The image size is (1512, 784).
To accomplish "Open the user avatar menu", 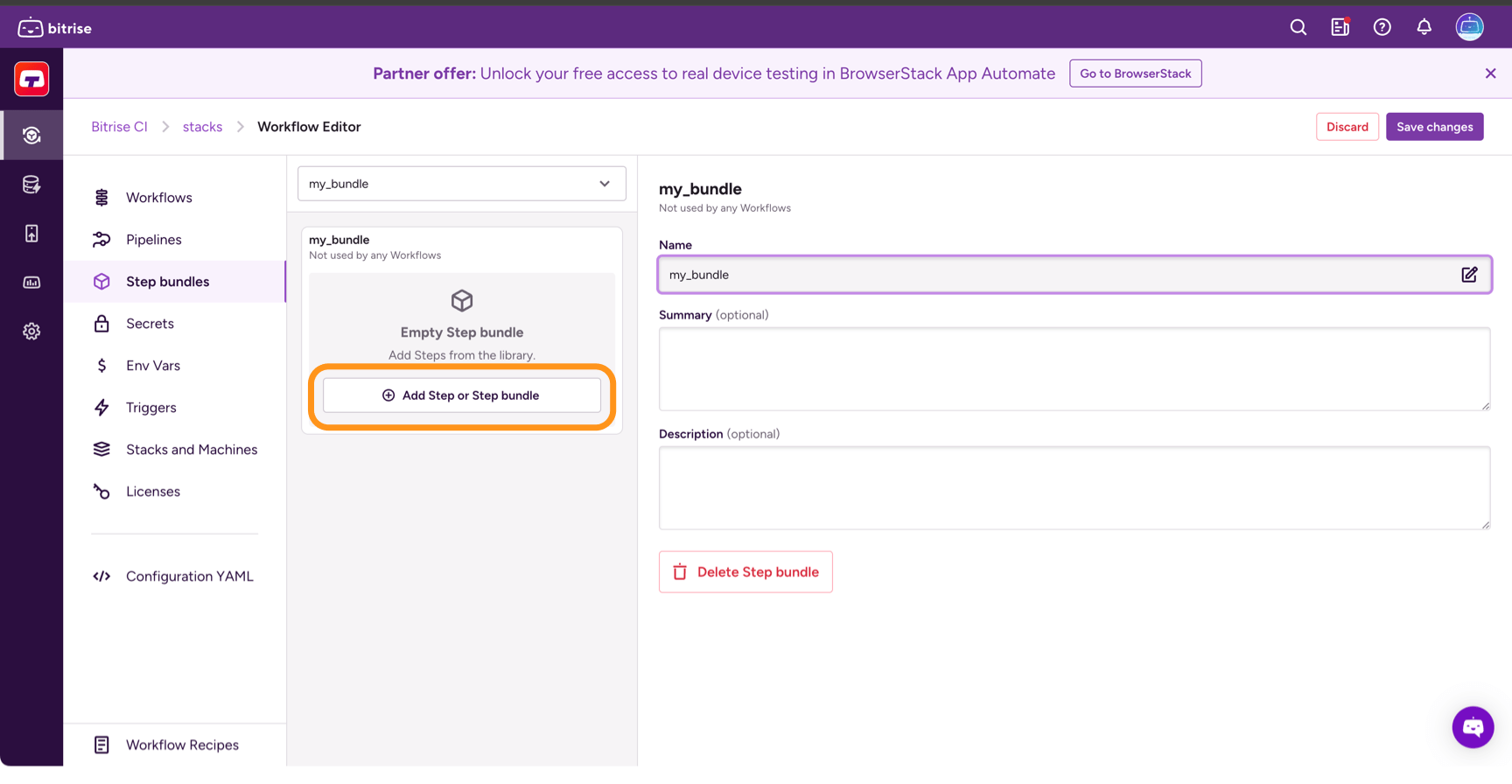I will pos(1469,27).
